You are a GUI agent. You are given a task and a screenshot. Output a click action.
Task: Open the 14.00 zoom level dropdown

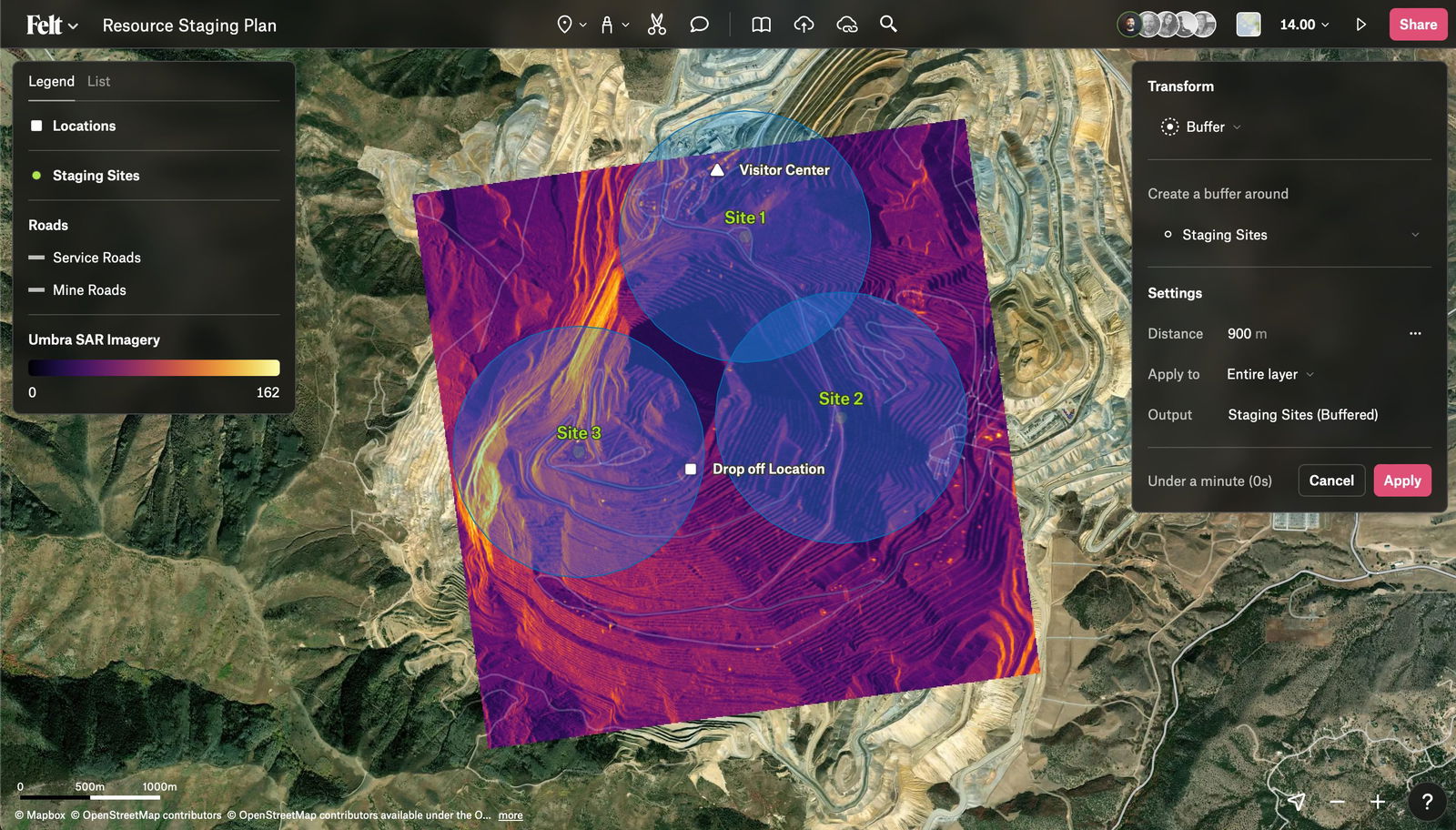[x=1301, y=25]
